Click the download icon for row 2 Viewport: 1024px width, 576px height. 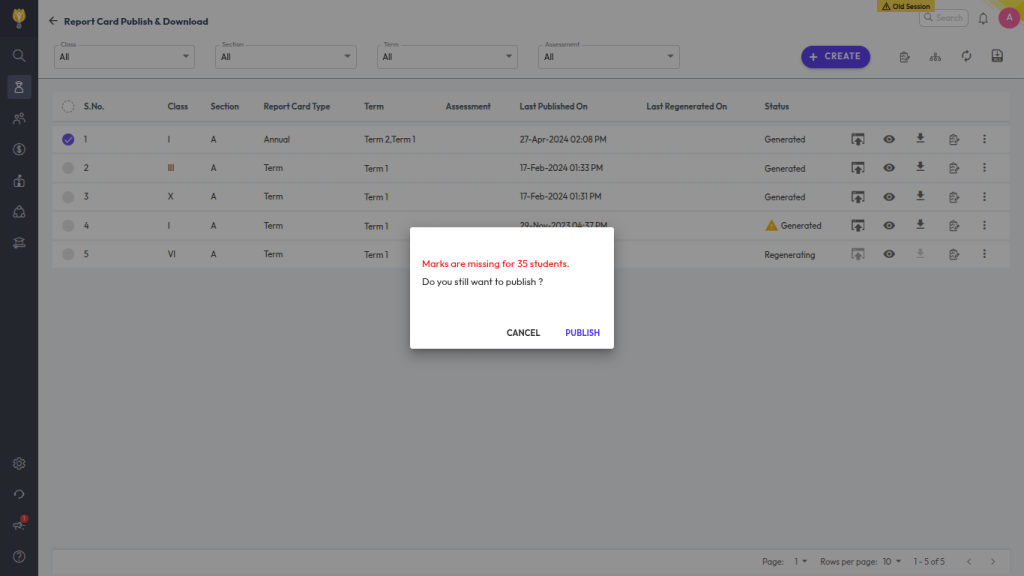coord(921,168)
